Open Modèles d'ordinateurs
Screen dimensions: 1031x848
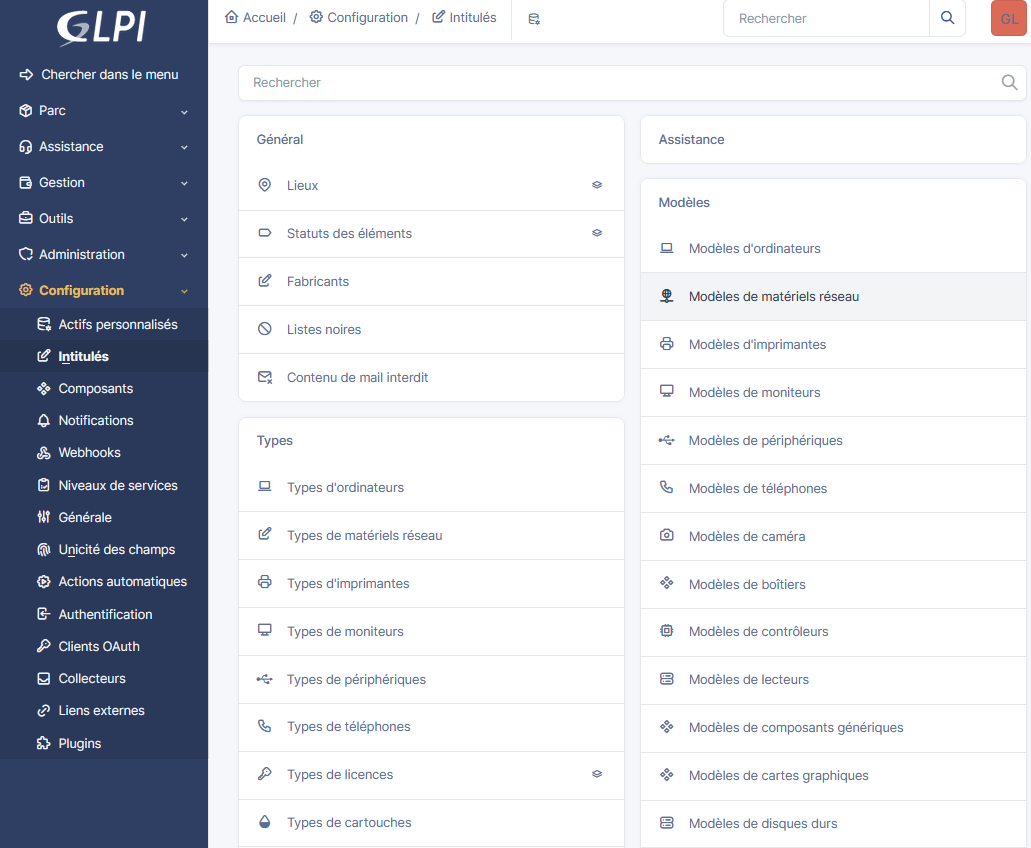(833, 248)
